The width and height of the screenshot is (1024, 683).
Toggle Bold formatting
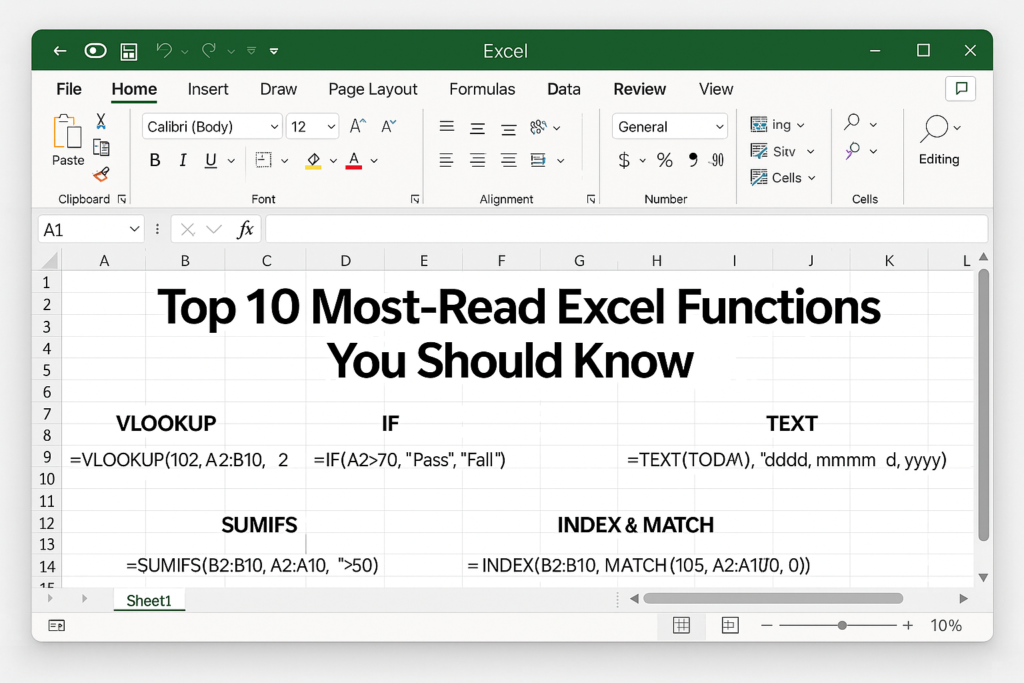click(155, 160)
